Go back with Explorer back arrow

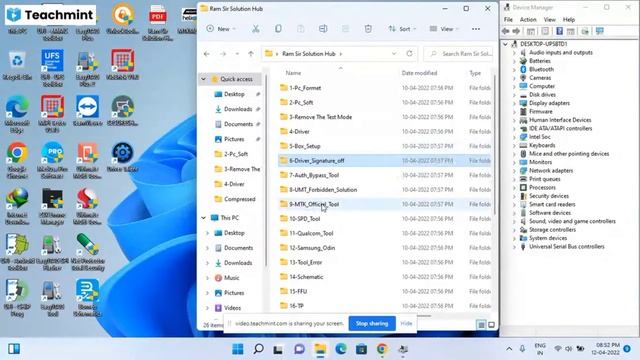[x=207, y=53]
